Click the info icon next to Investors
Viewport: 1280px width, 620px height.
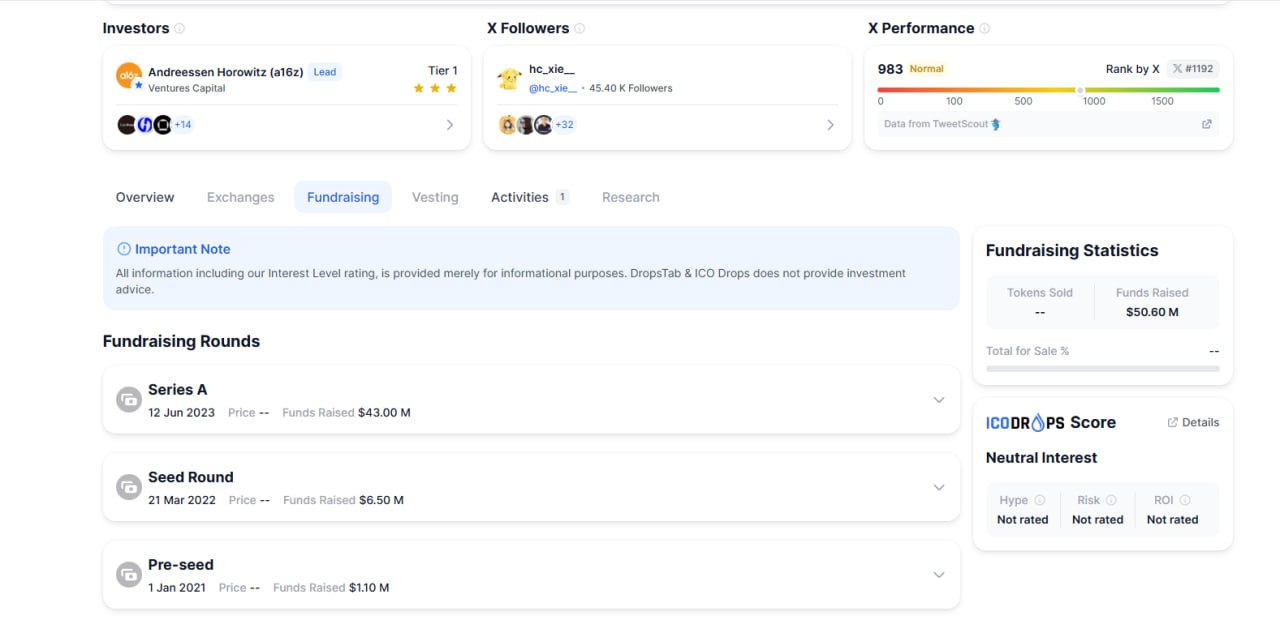tap(180, 29)
